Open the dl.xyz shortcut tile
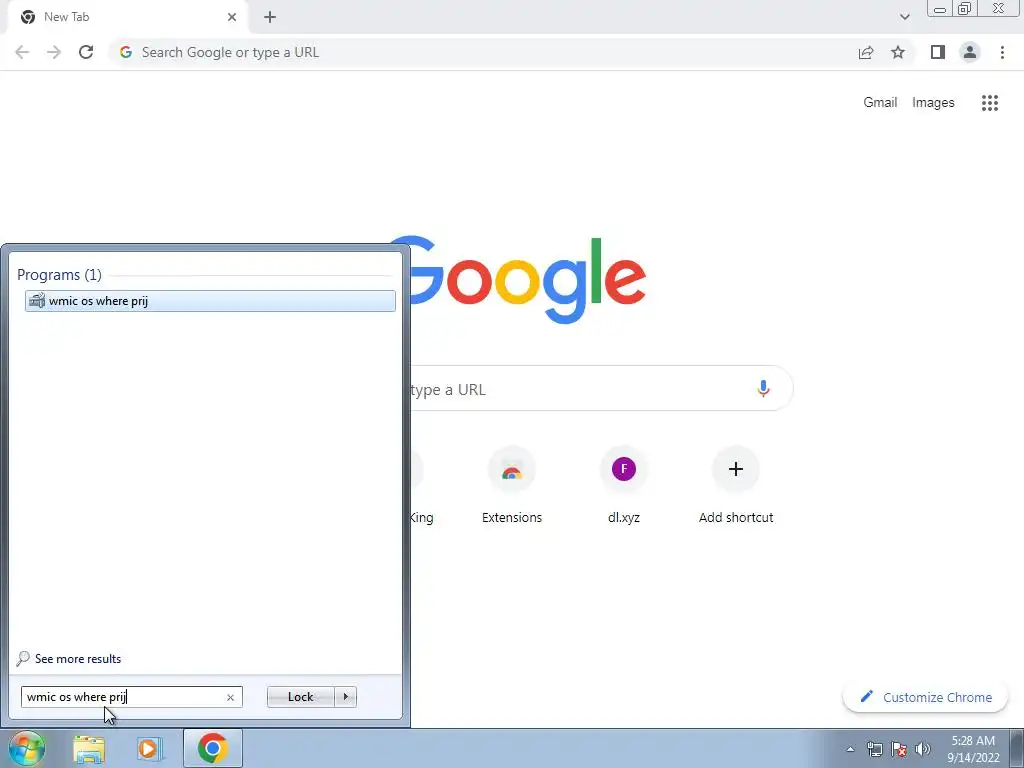This screenshot has width=1024, height=768. (x=624, y=486)
